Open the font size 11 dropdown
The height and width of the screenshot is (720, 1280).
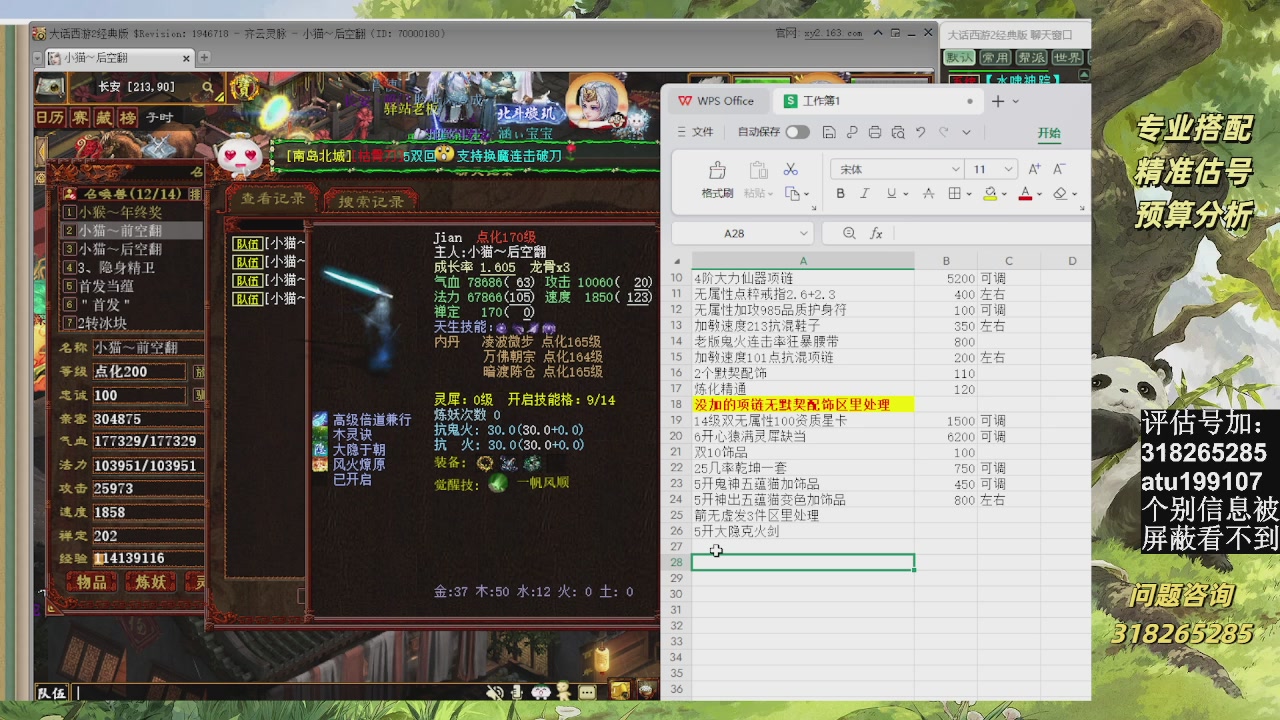(x=1009, y=169)
